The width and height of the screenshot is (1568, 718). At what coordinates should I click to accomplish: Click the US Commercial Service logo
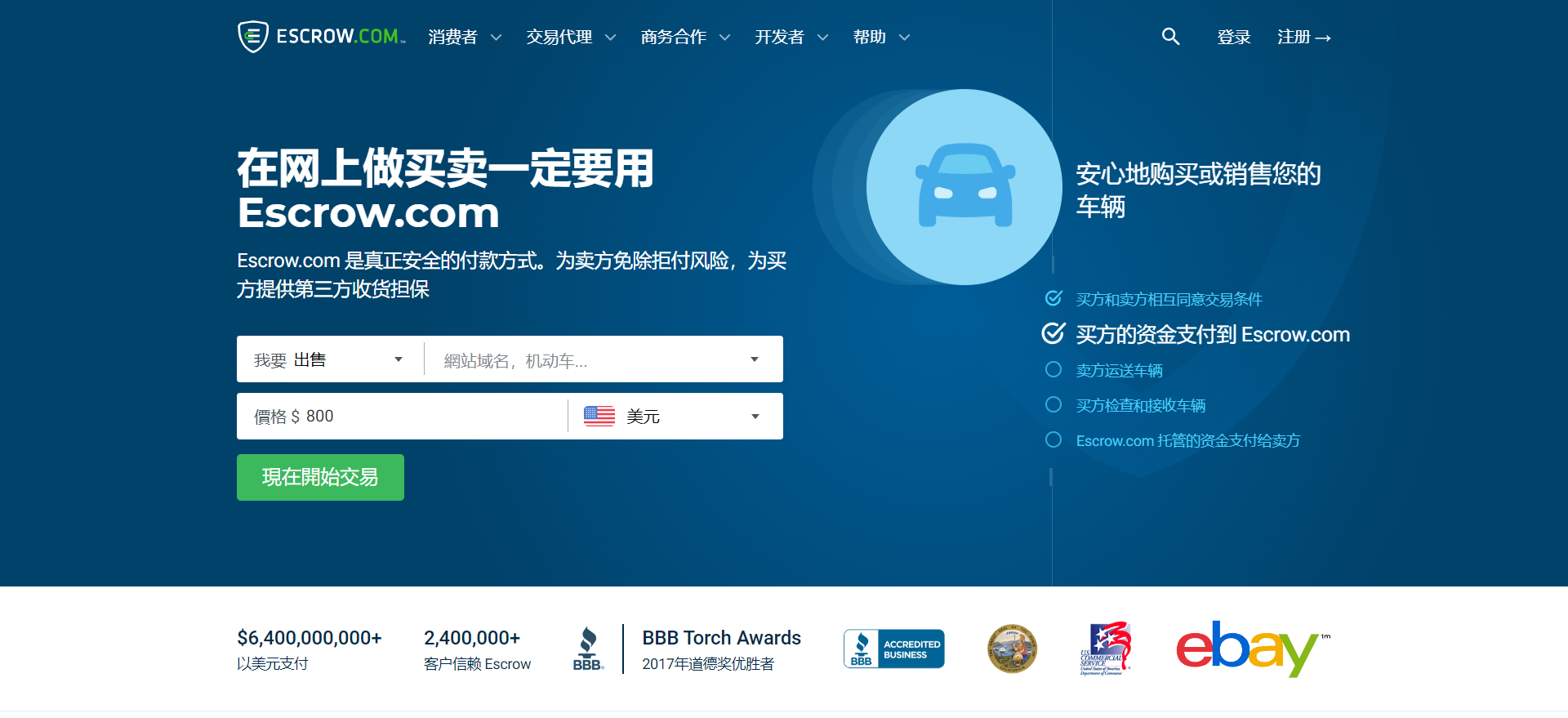[1105, 649]
